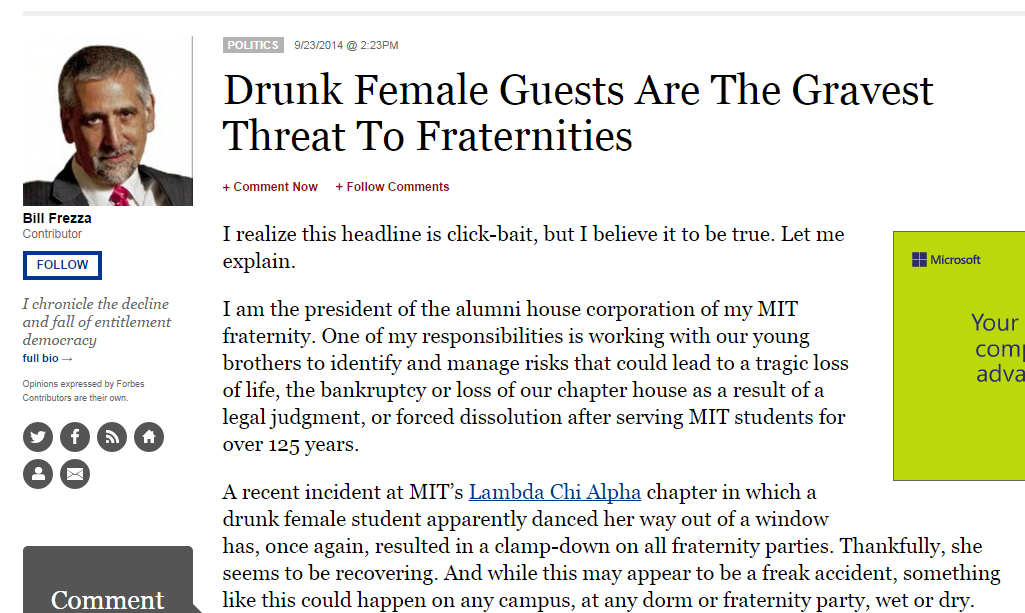Open the RSS feed icon
Image resolution: width=1025 pixels, height=613 pixels.
pos(112,437)
